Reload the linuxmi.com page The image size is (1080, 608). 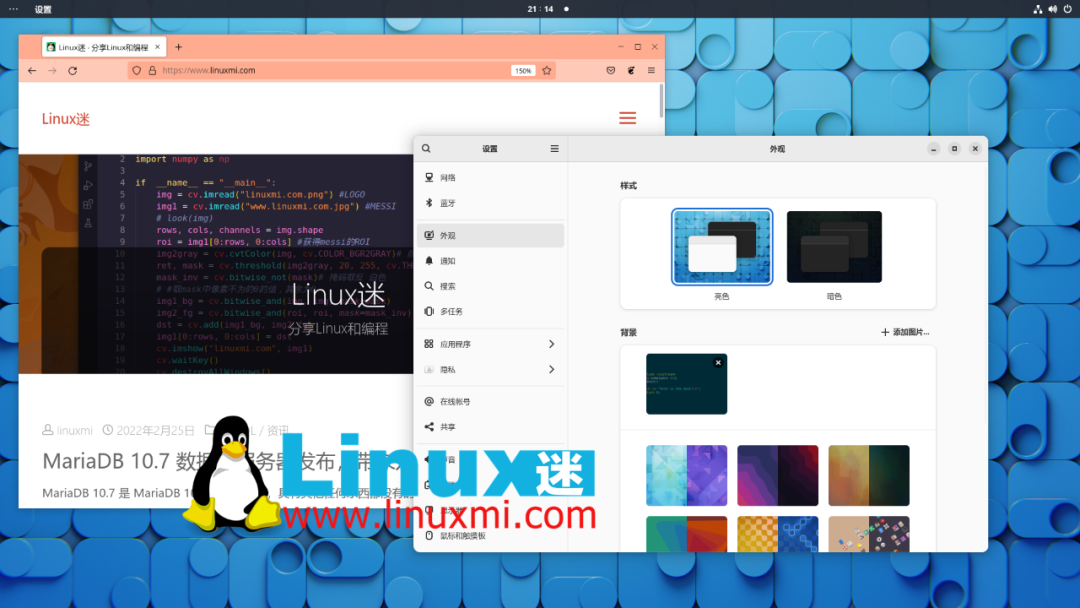point(72,70)
